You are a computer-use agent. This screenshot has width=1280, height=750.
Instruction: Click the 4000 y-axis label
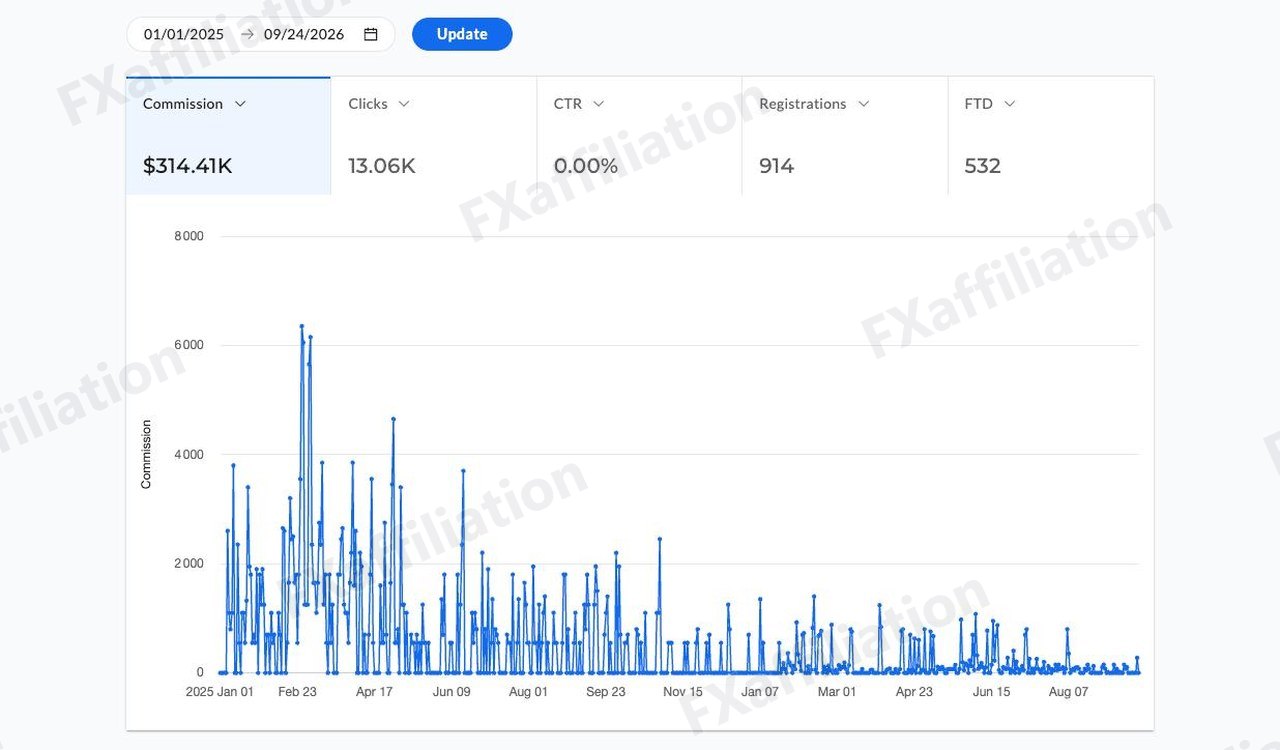tap(188, 454)
